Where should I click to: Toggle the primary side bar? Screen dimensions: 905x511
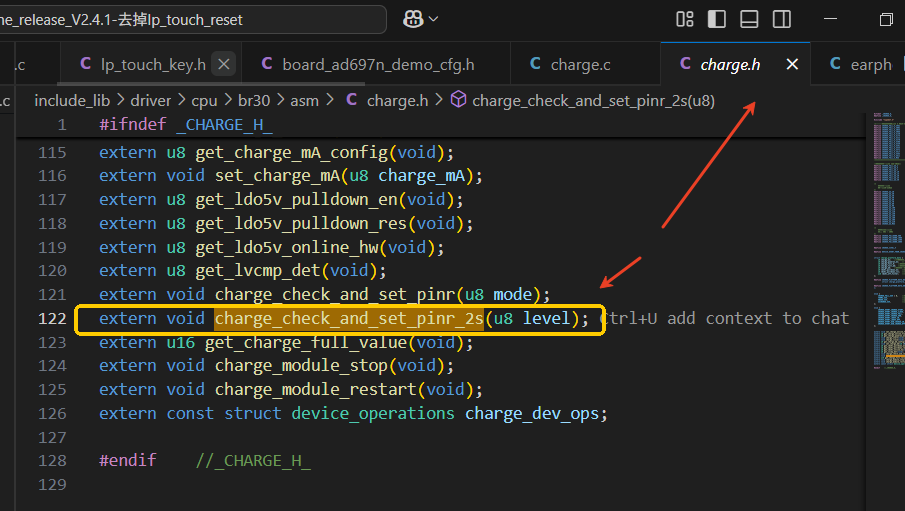pos(717,19)
